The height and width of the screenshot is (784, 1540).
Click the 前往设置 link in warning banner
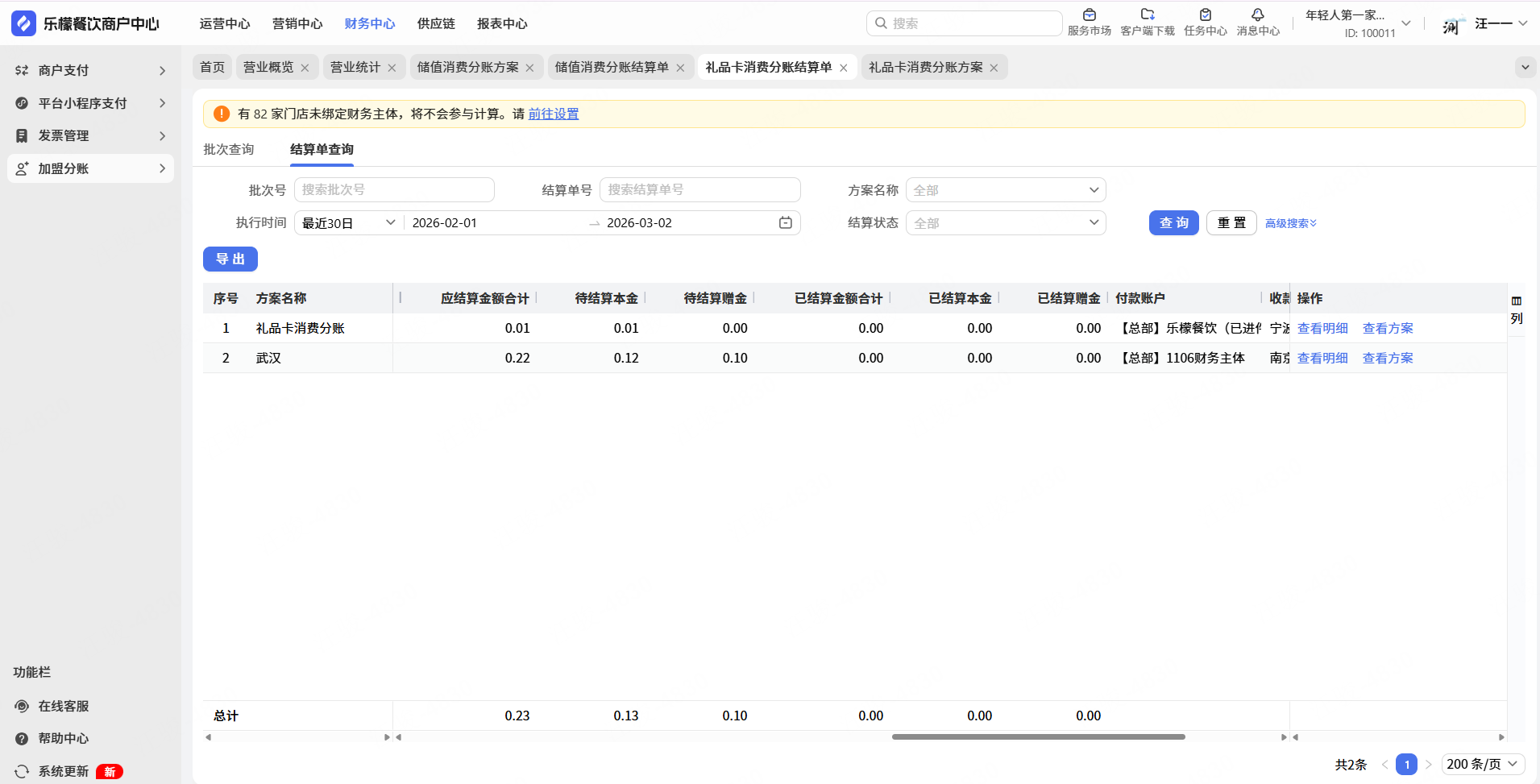coord(554,114)
